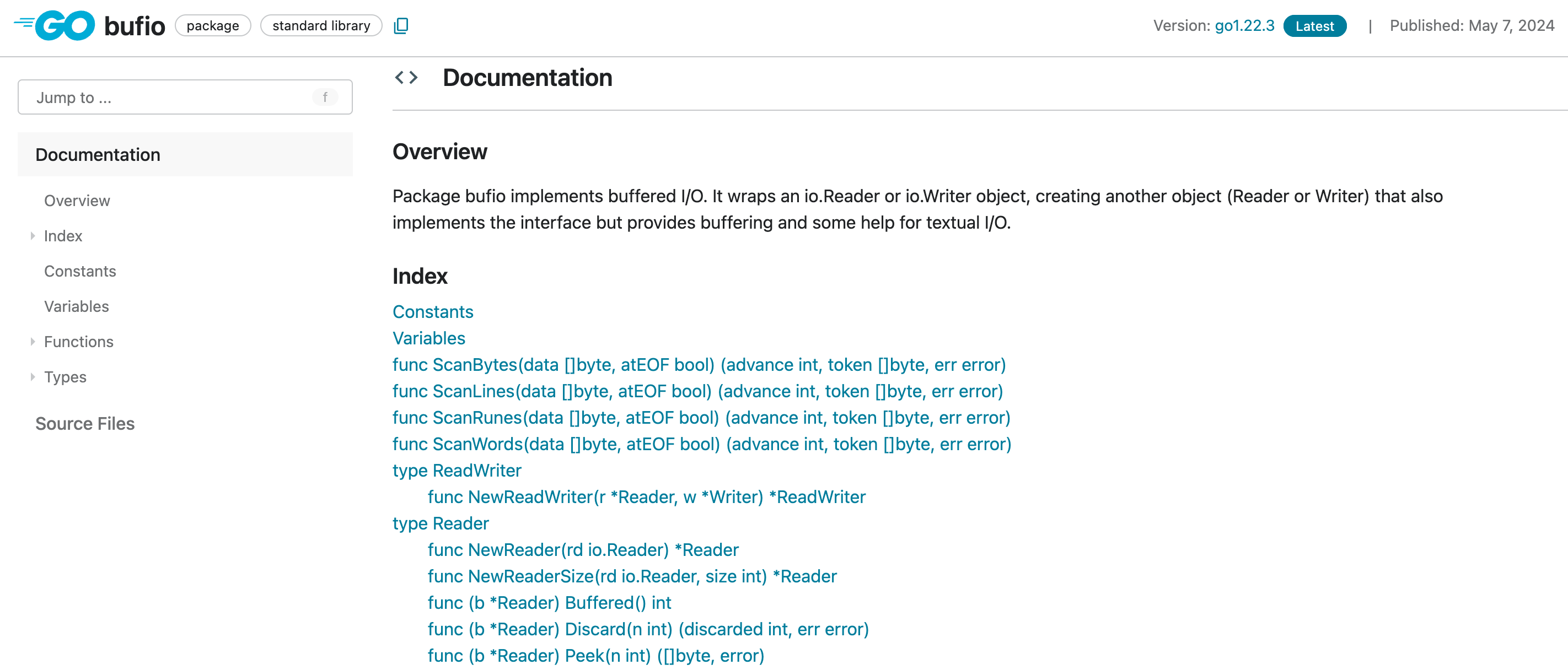
Task: Click the 'f' shortcut badge in Jump to
Action: pos(325,98)
